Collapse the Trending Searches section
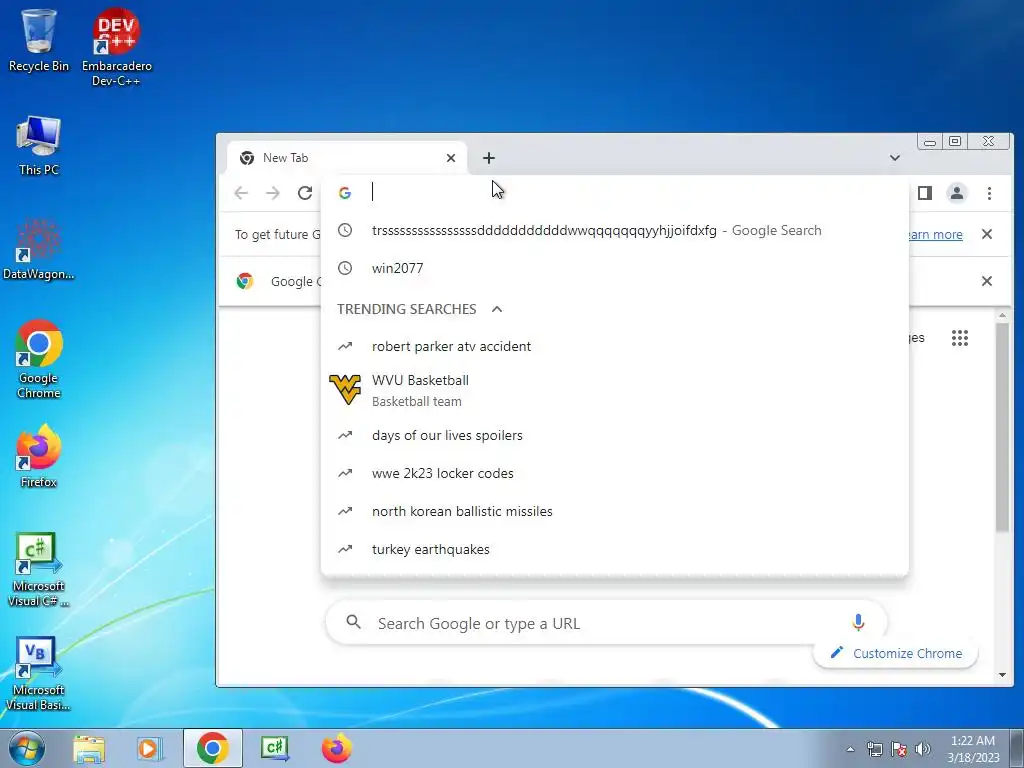The image size is (1024, 768). (497, 309)
